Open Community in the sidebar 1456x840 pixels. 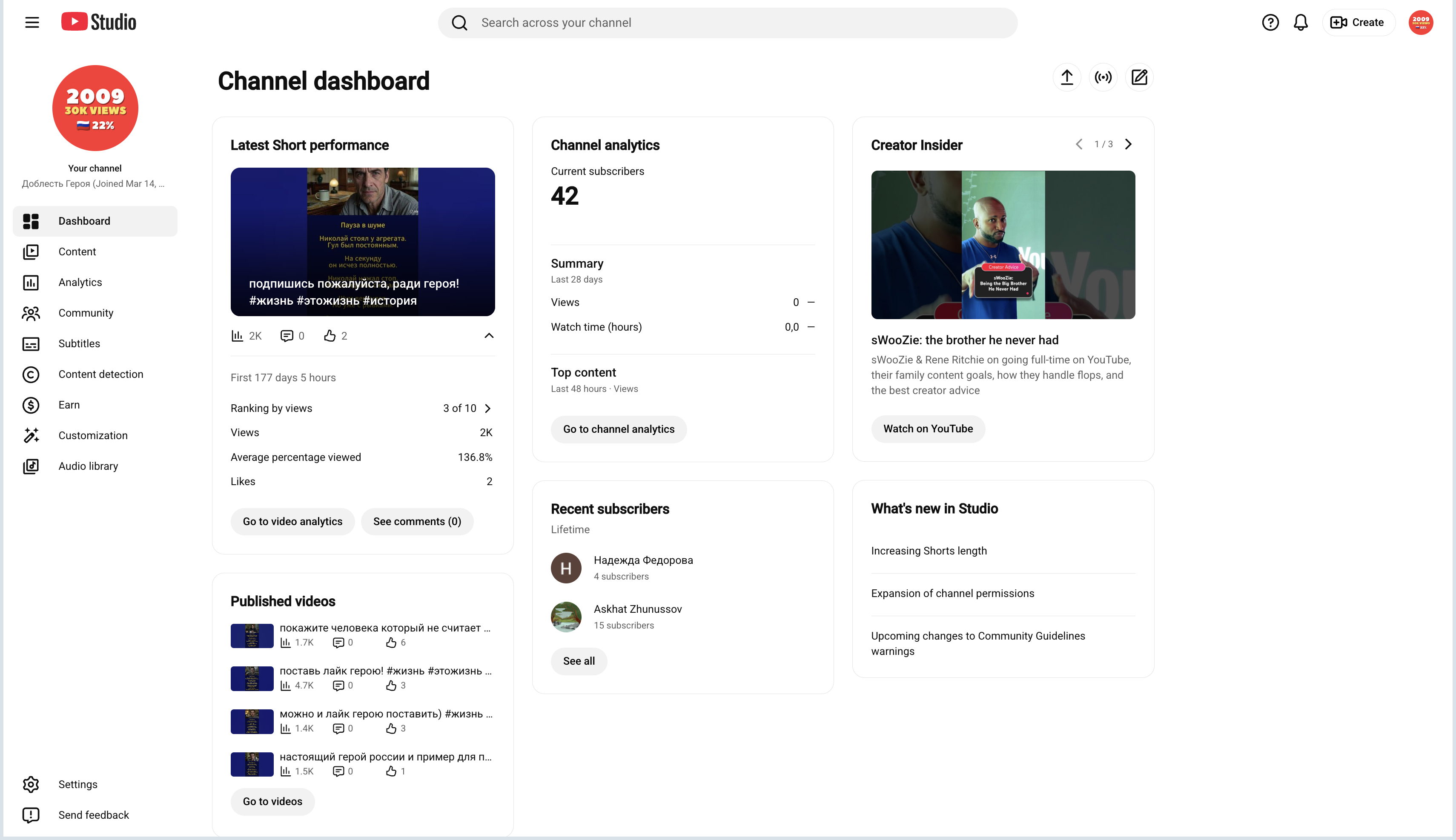(95, 313)
